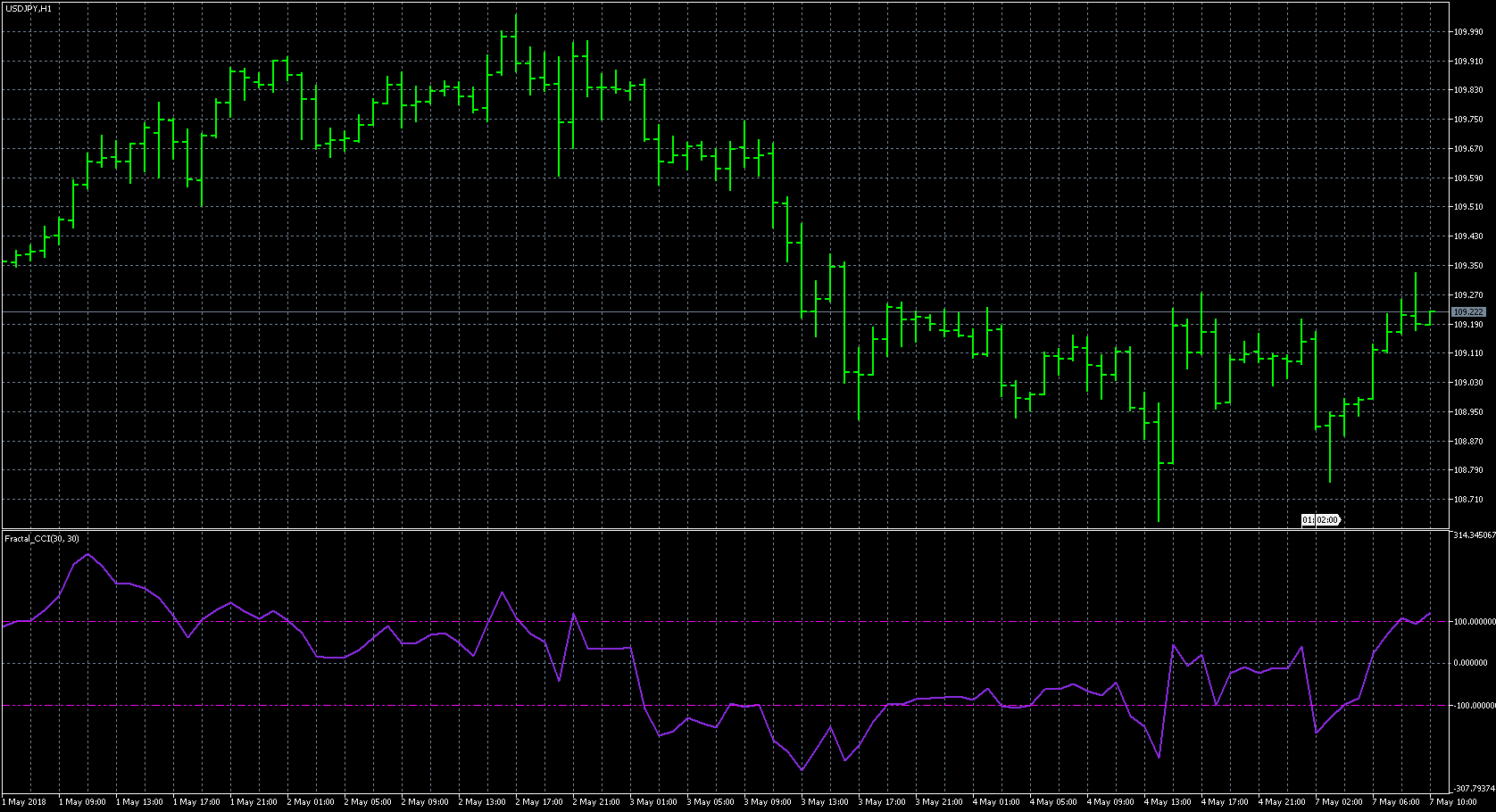Click the 108.710 price scale label
Viewport: 1496px width, 812px height.
[x=1468, y=500]
